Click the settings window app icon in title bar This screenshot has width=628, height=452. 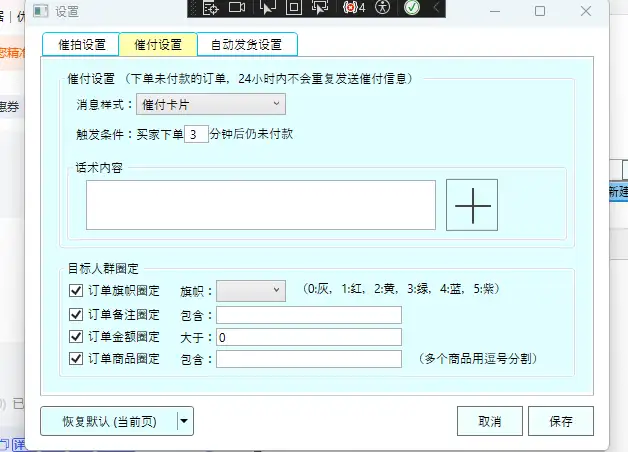pos(40,11)
